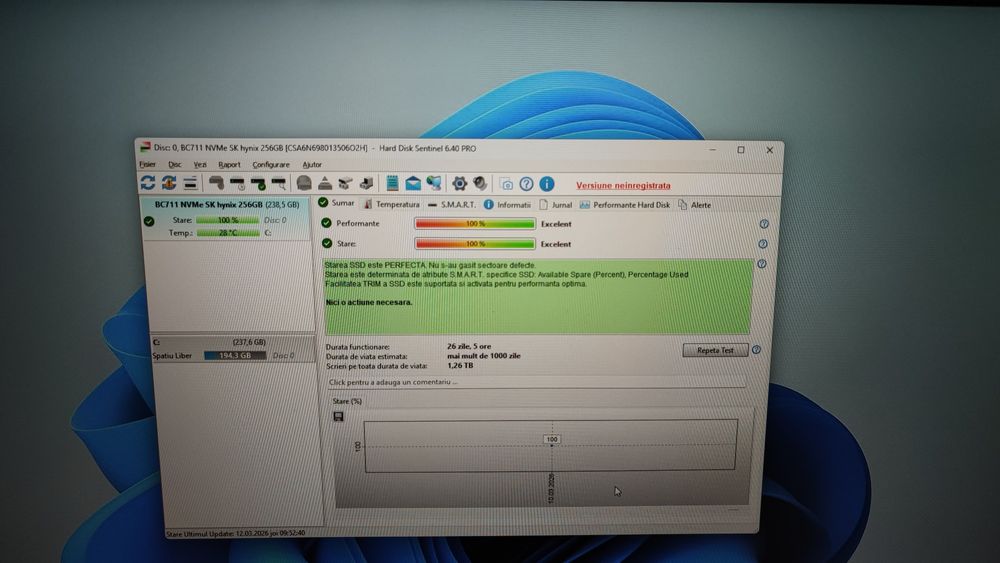Click the gray dome-shaped disk icon
1000x563 pixels.
click(304, 184)
